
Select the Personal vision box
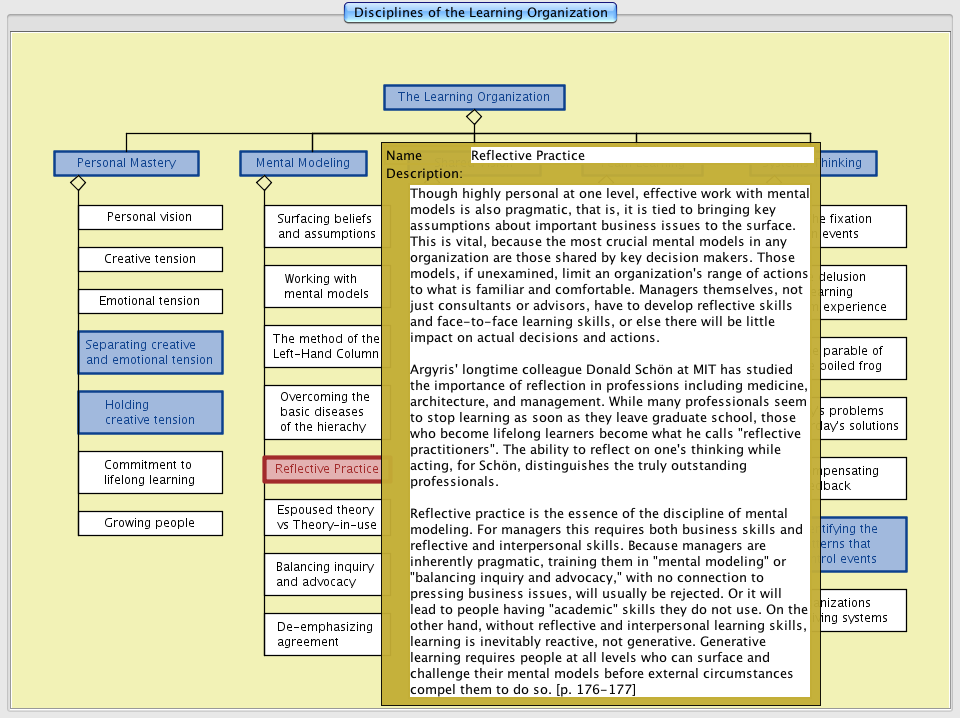coord(150,217)
